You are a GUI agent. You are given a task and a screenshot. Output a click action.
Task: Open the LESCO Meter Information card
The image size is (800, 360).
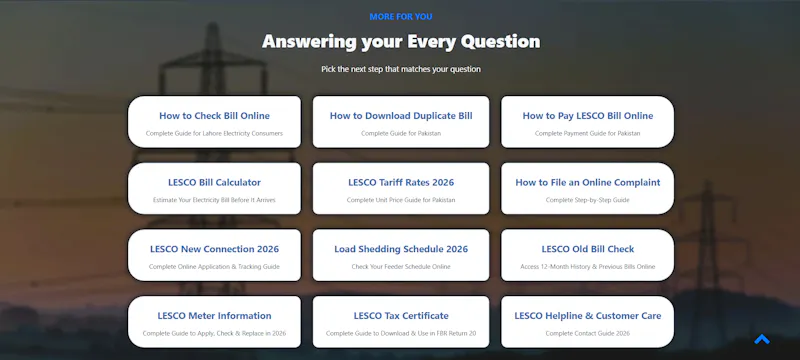[214, 322]
